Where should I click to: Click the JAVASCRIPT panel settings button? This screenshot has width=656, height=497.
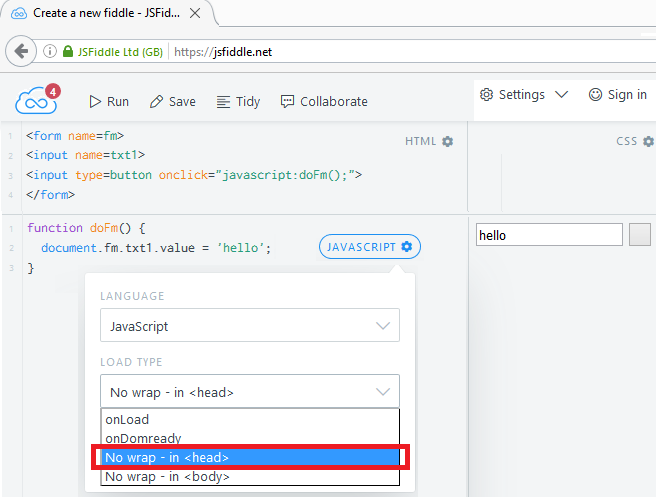370,246
